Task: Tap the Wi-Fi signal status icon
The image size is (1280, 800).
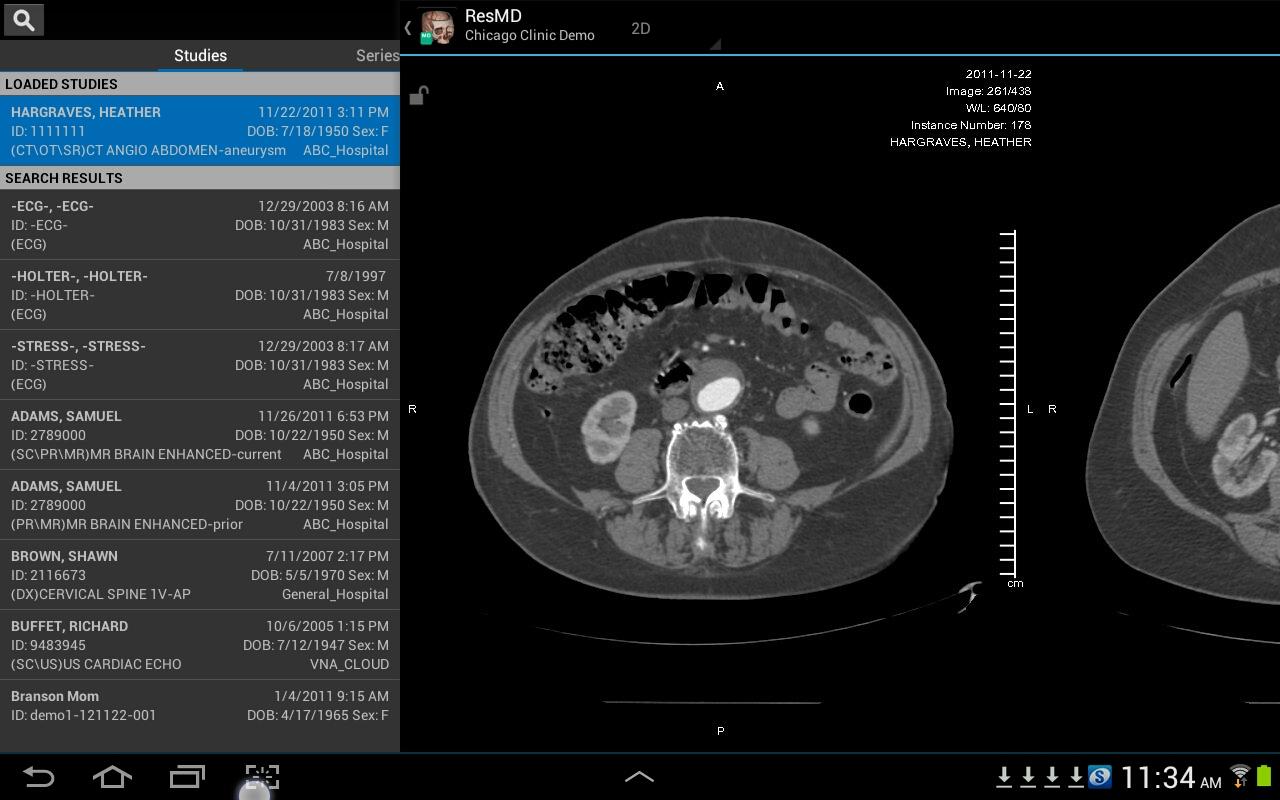Action: click(1240, 776)
